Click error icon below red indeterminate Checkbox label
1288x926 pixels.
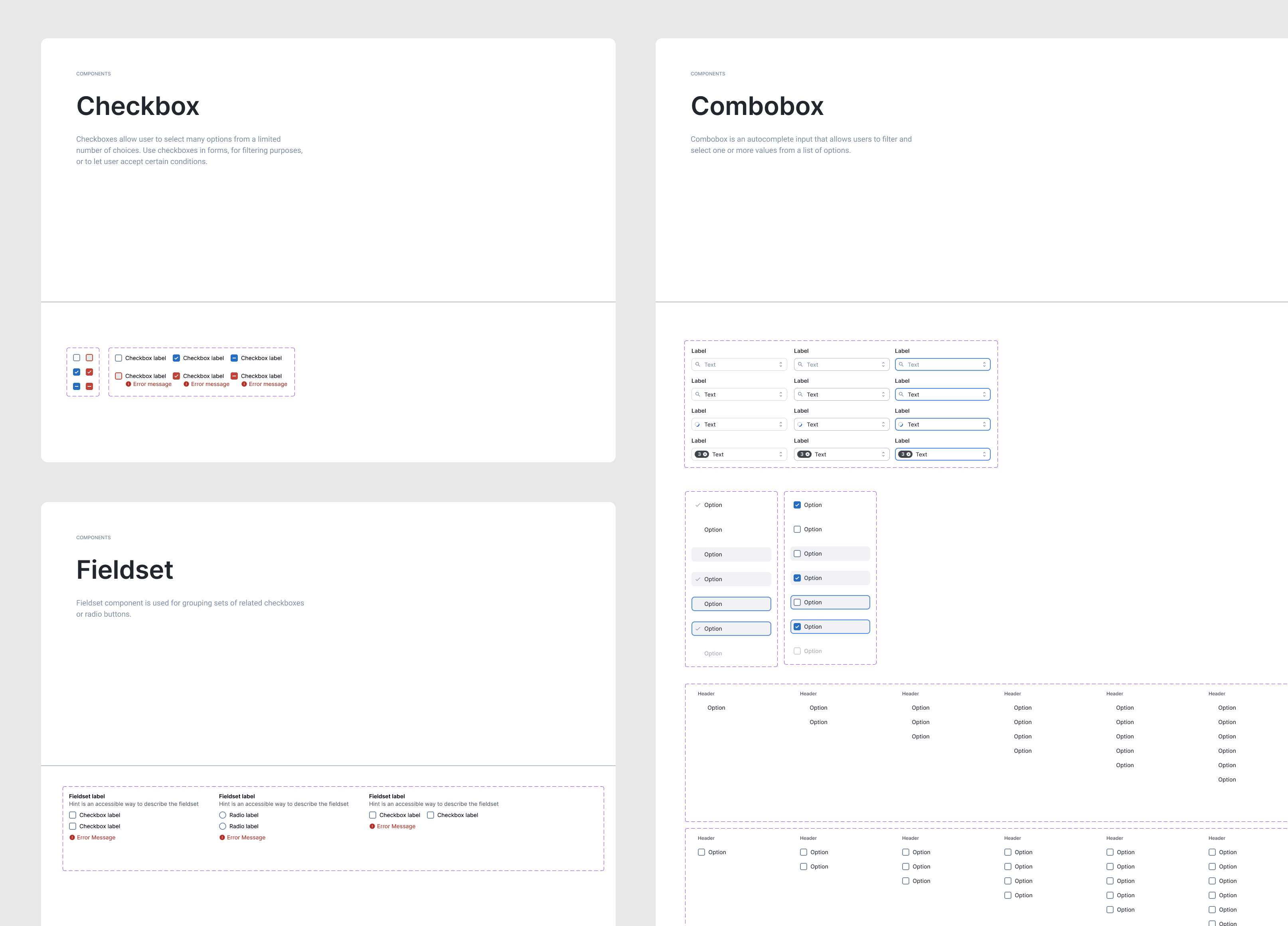(x=244, y=384)
